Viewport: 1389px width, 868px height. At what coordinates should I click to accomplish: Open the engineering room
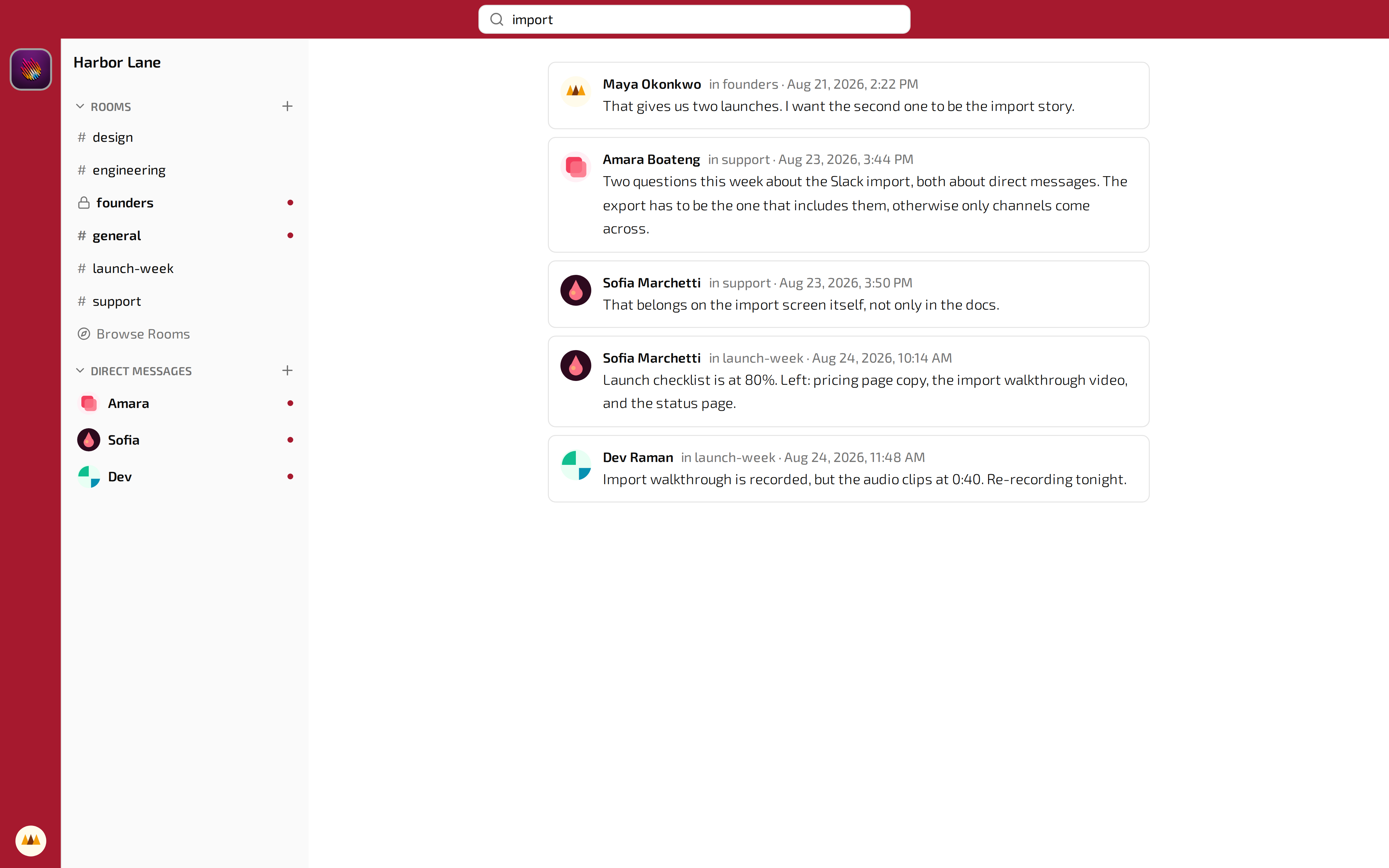[185, 170]
